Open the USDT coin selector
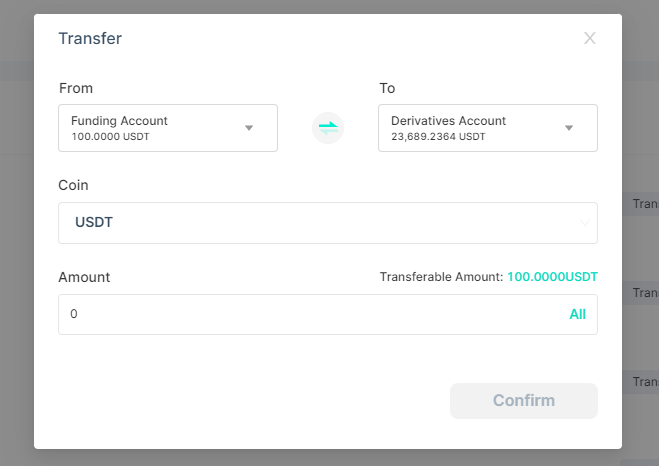This screenshot has width=659, height=466. [328, 223]
